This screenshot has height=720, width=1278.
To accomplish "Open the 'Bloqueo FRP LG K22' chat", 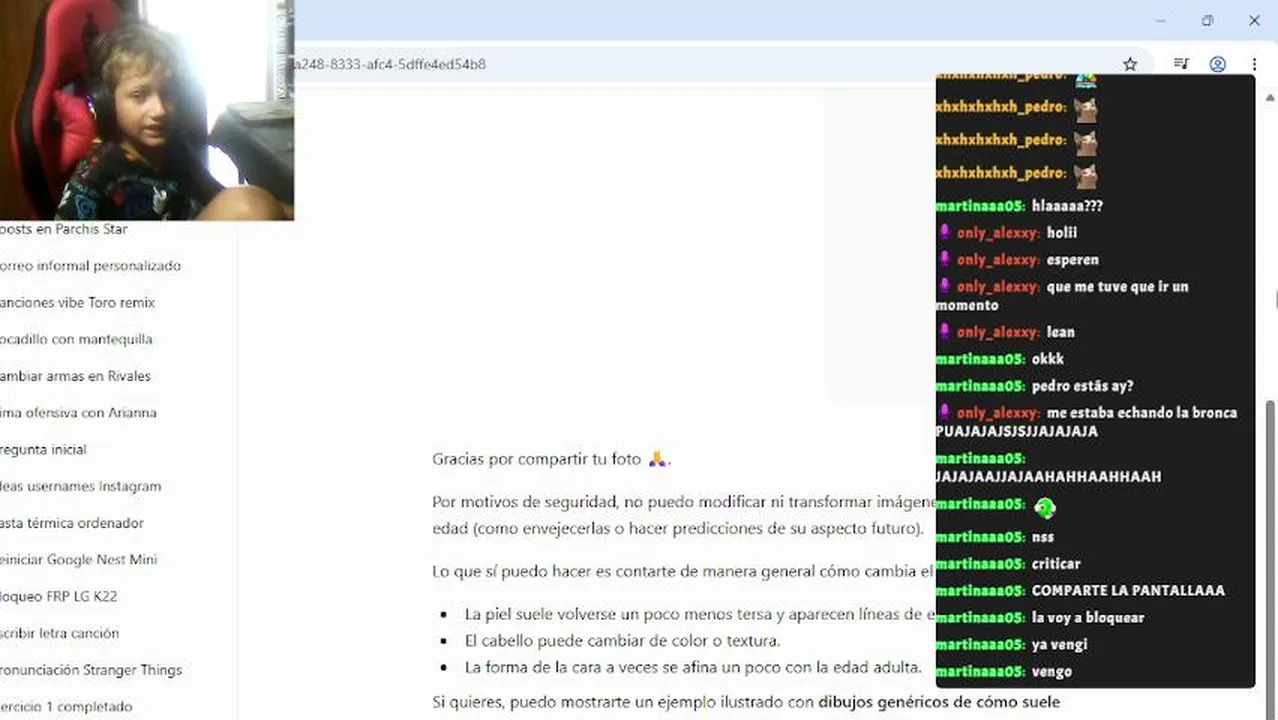I will 58,596.
